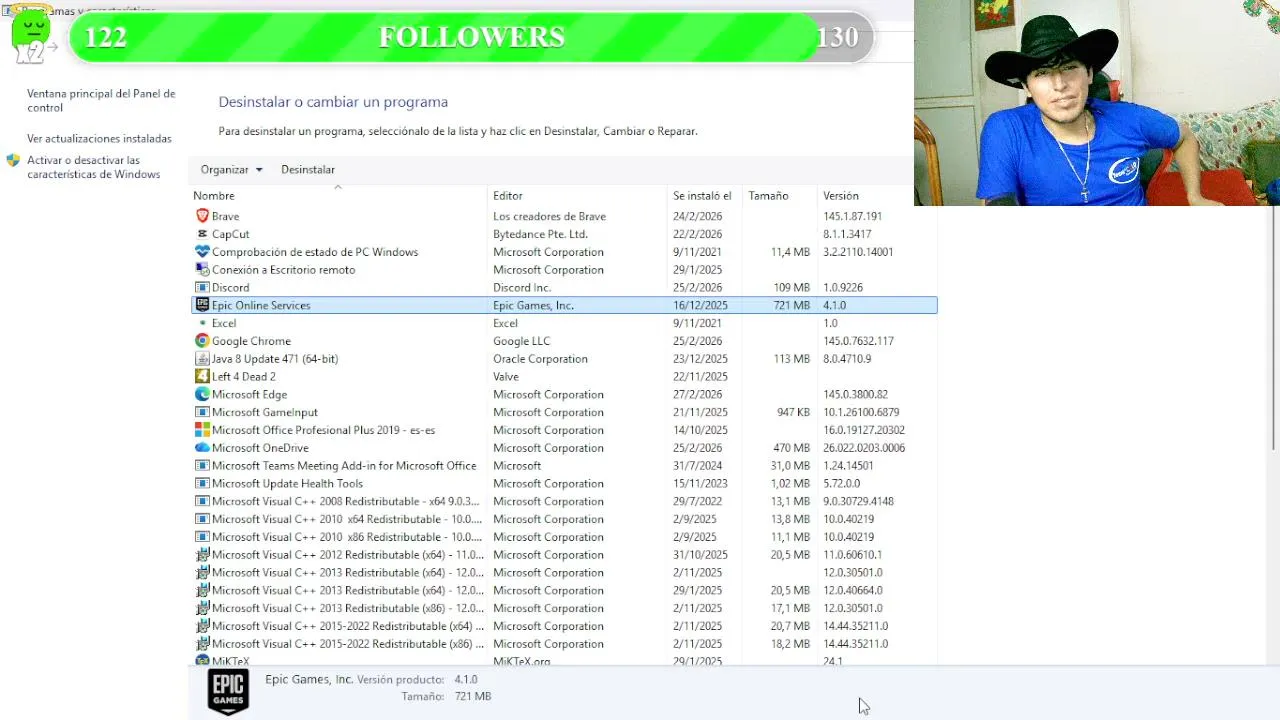This screenshot has width=1280, height=720.
Task: Click the Epic Online Services list icon
Action: pyautogui.click(x=202, y=305)
